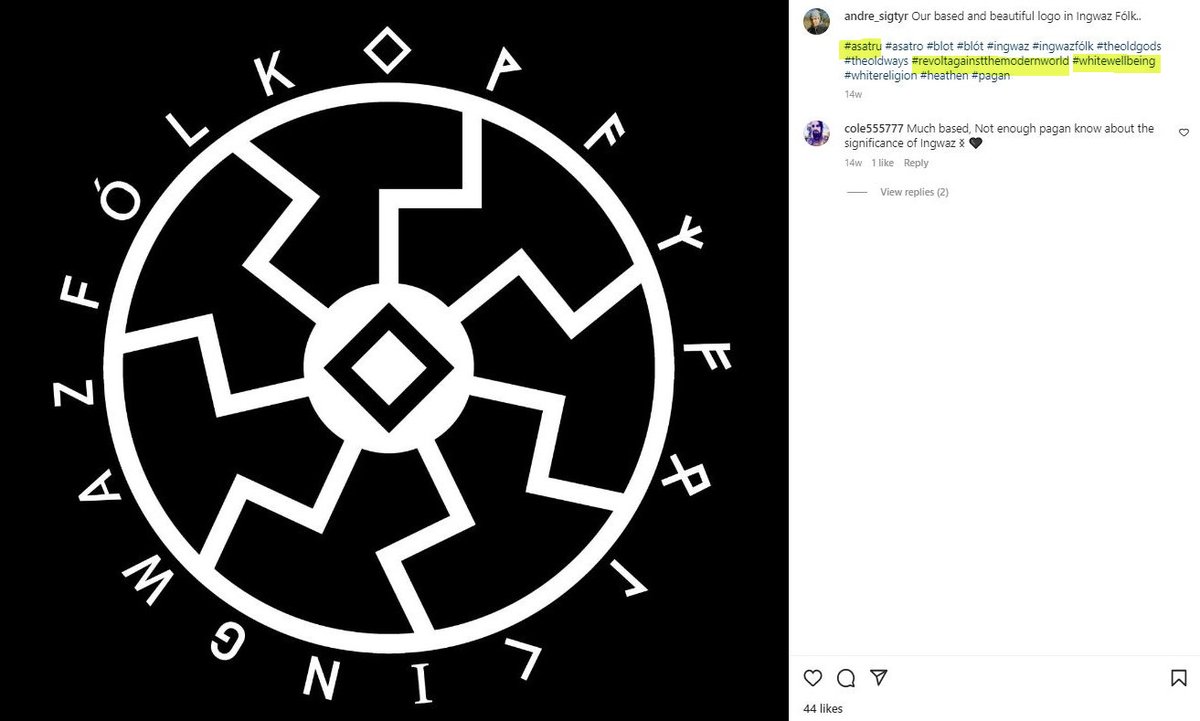Like cole555777's comment with the small heart
The width and height of the screenshot is (1200, 721).
pos(1184,132)
